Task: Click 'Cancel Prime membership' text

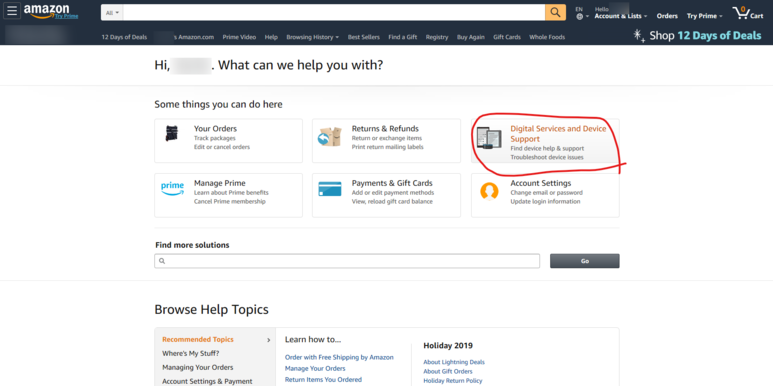Action: 230,202
